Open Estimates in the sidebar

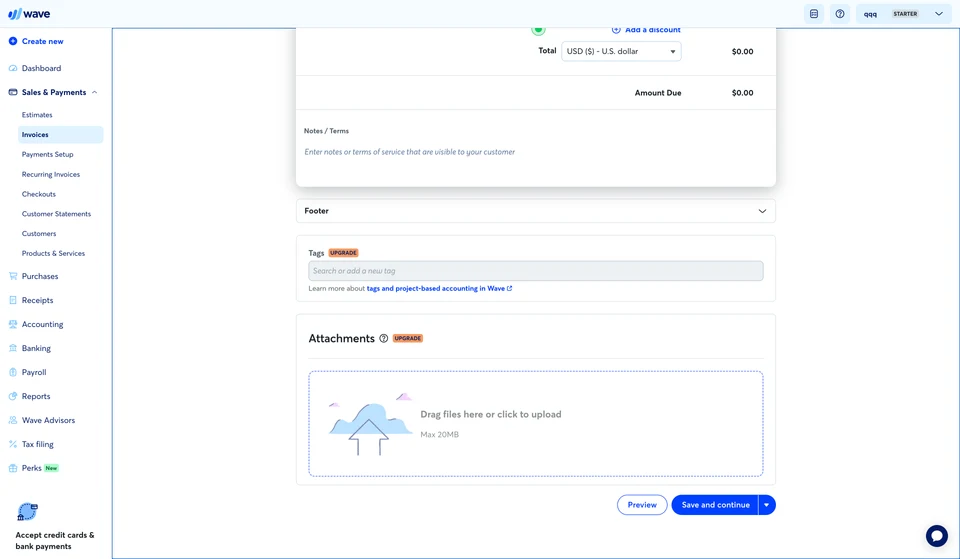(37, 115)
